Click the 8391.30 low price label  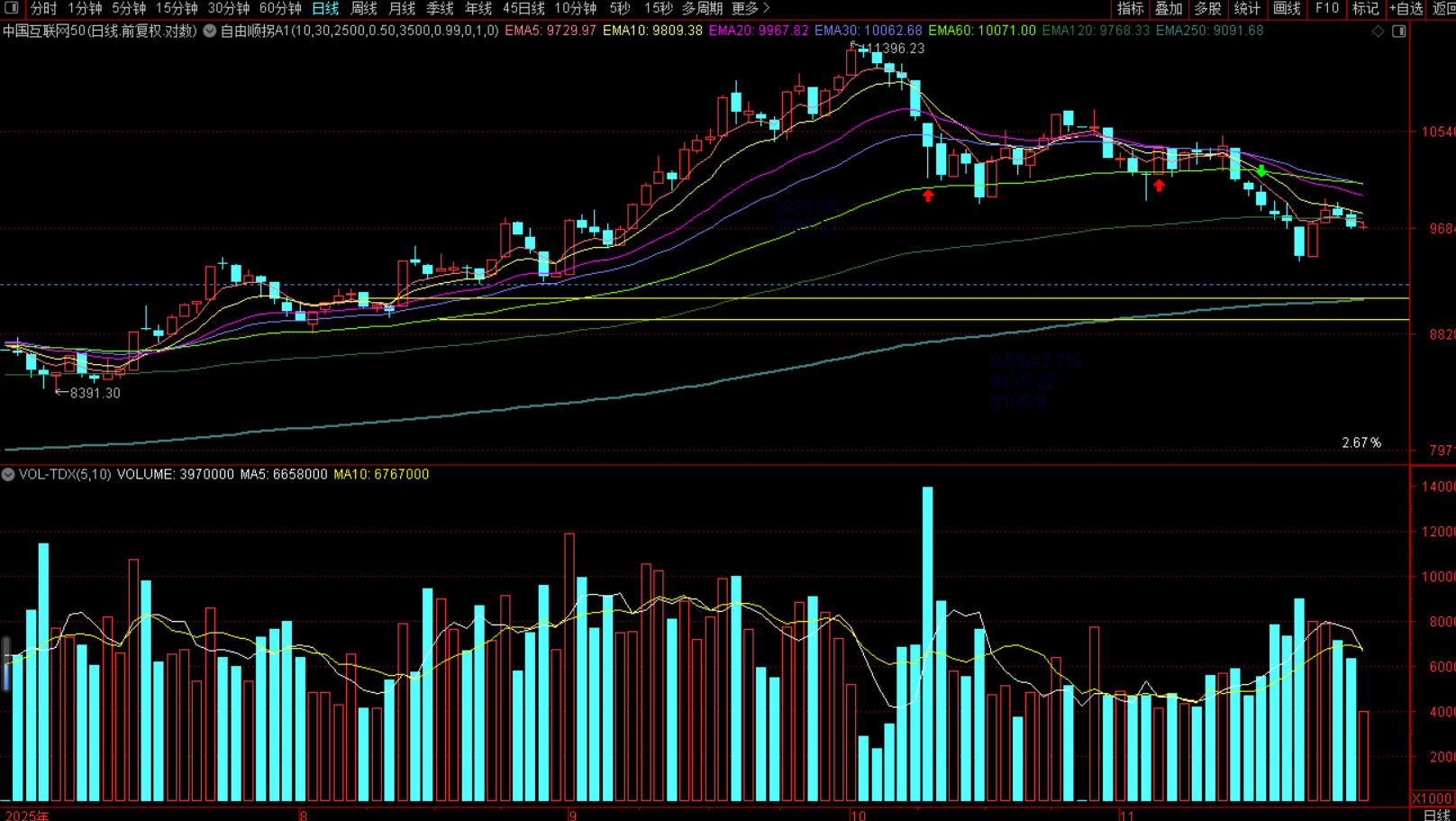coord(95,393)
